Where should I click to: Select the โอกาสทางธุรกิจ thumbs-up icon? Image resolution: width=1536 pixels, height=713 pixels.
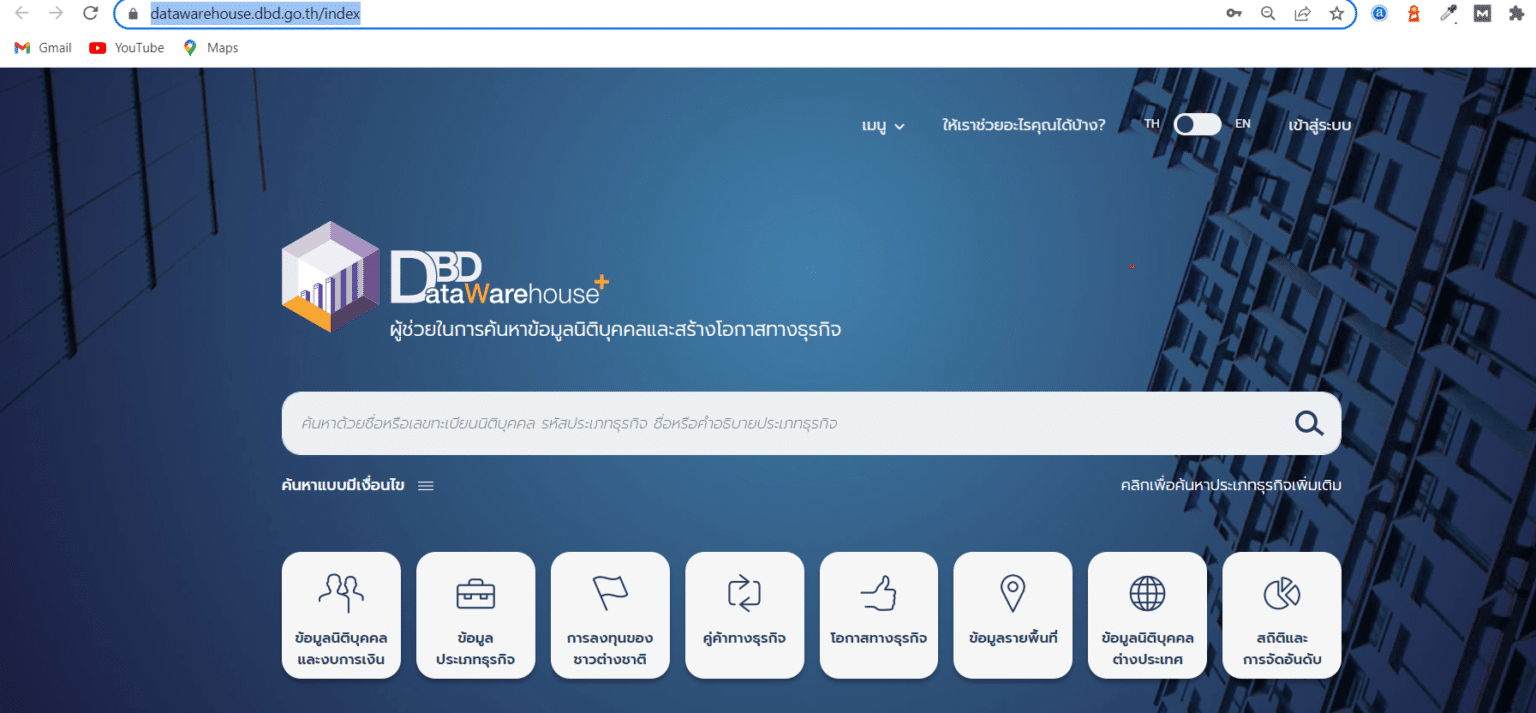(878, 615)
